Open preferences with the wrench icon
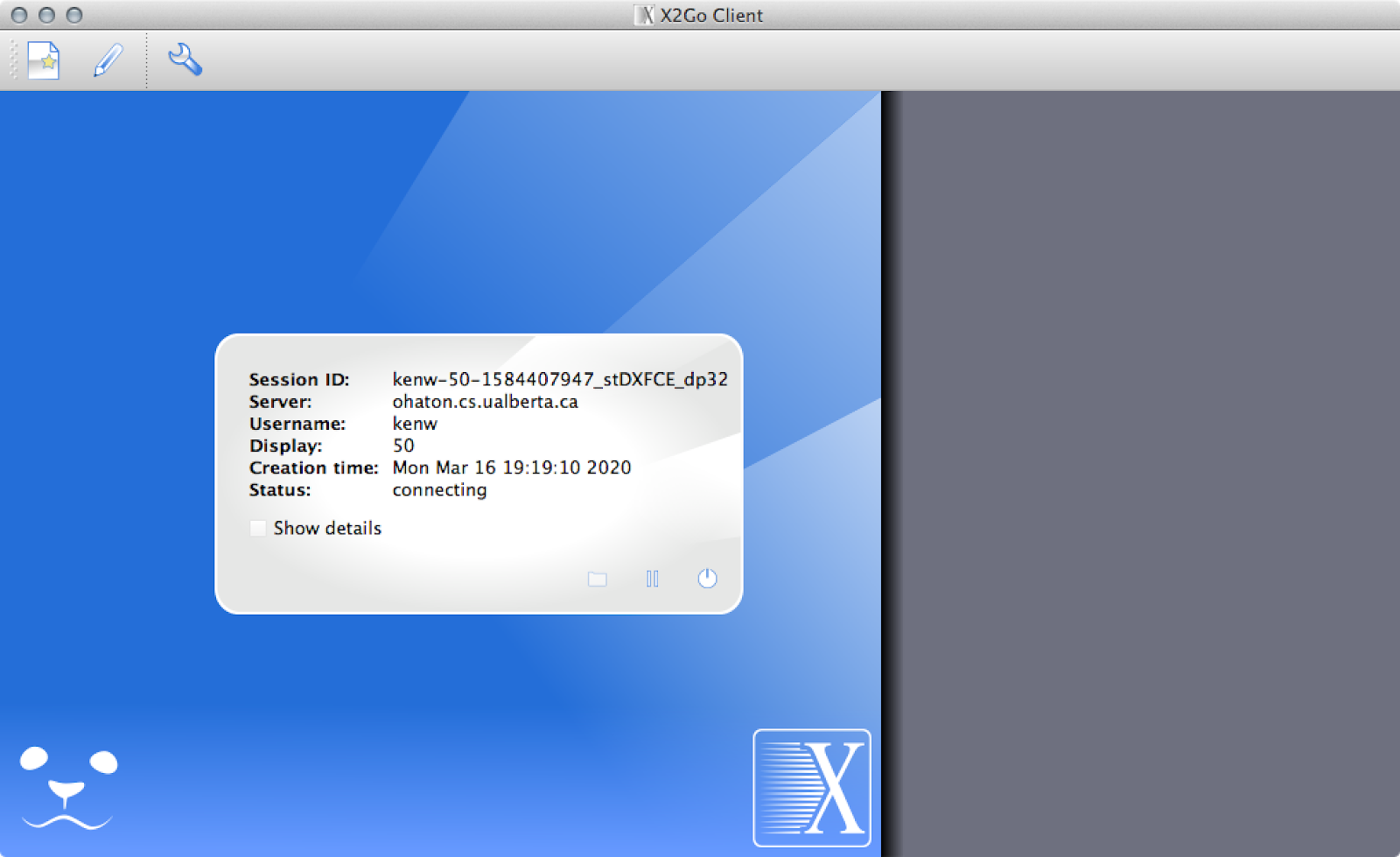The image size is (1400, 857). pos(185,60)
